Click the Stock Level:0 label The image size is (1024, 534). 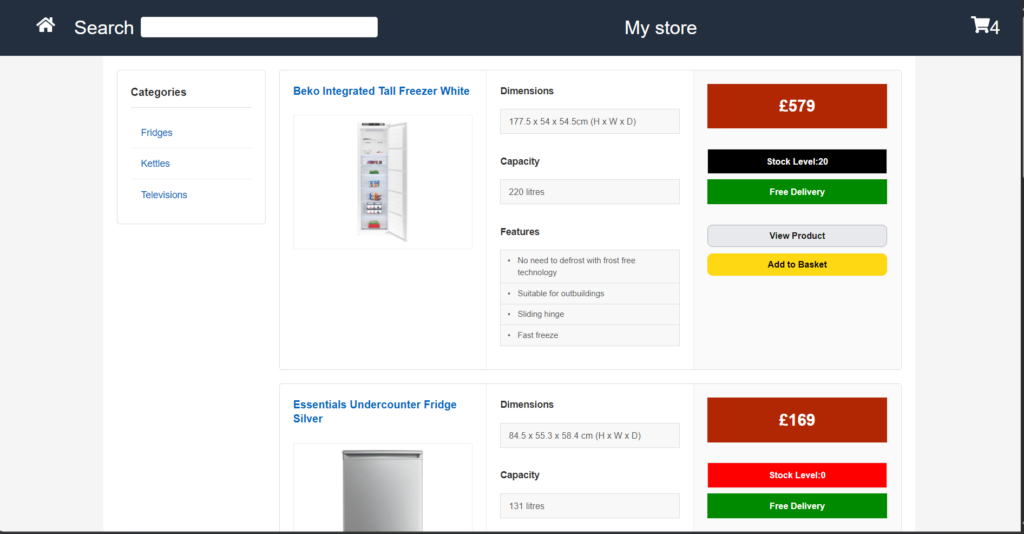[797, 475]
